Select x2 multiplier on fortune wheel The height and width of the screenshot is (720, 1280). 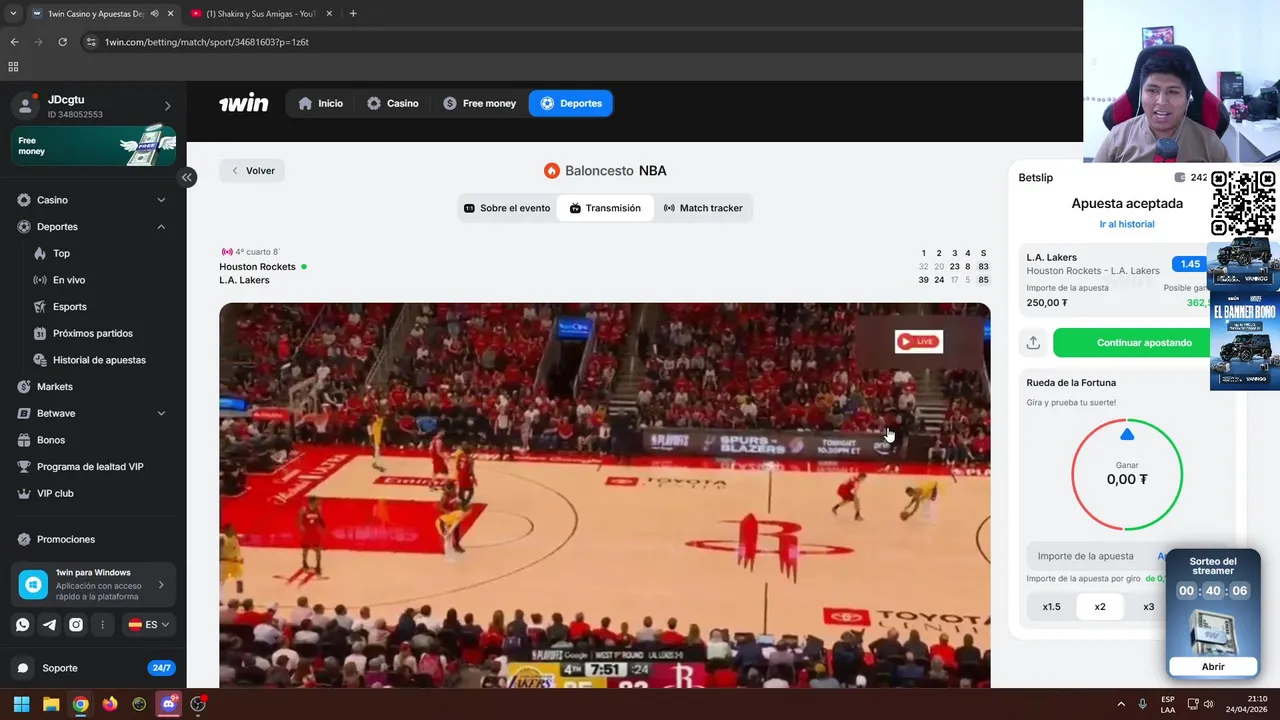1100,607
